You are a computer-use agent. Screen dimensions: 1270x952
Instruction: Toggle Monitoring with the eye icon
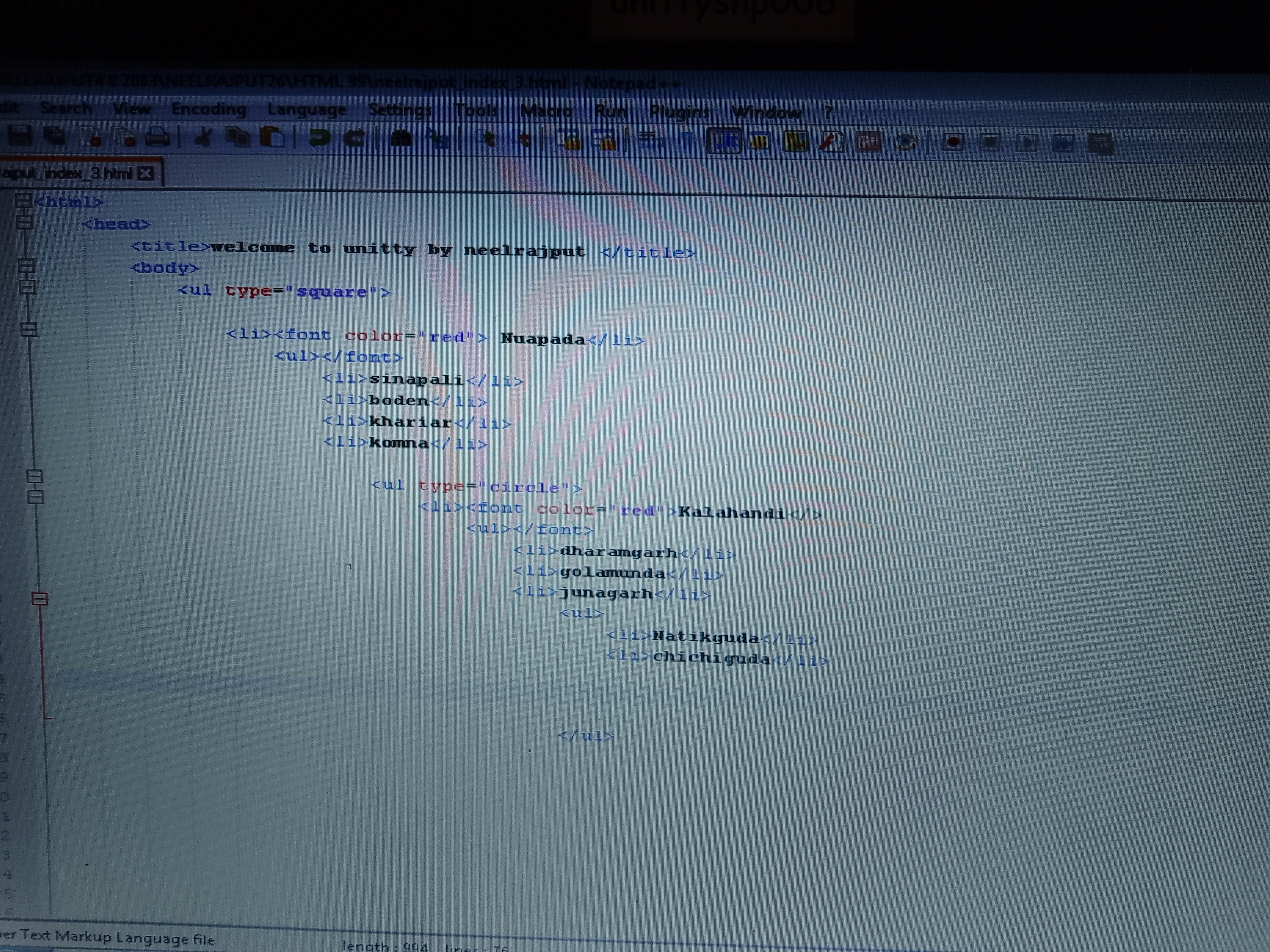point(905,142)
